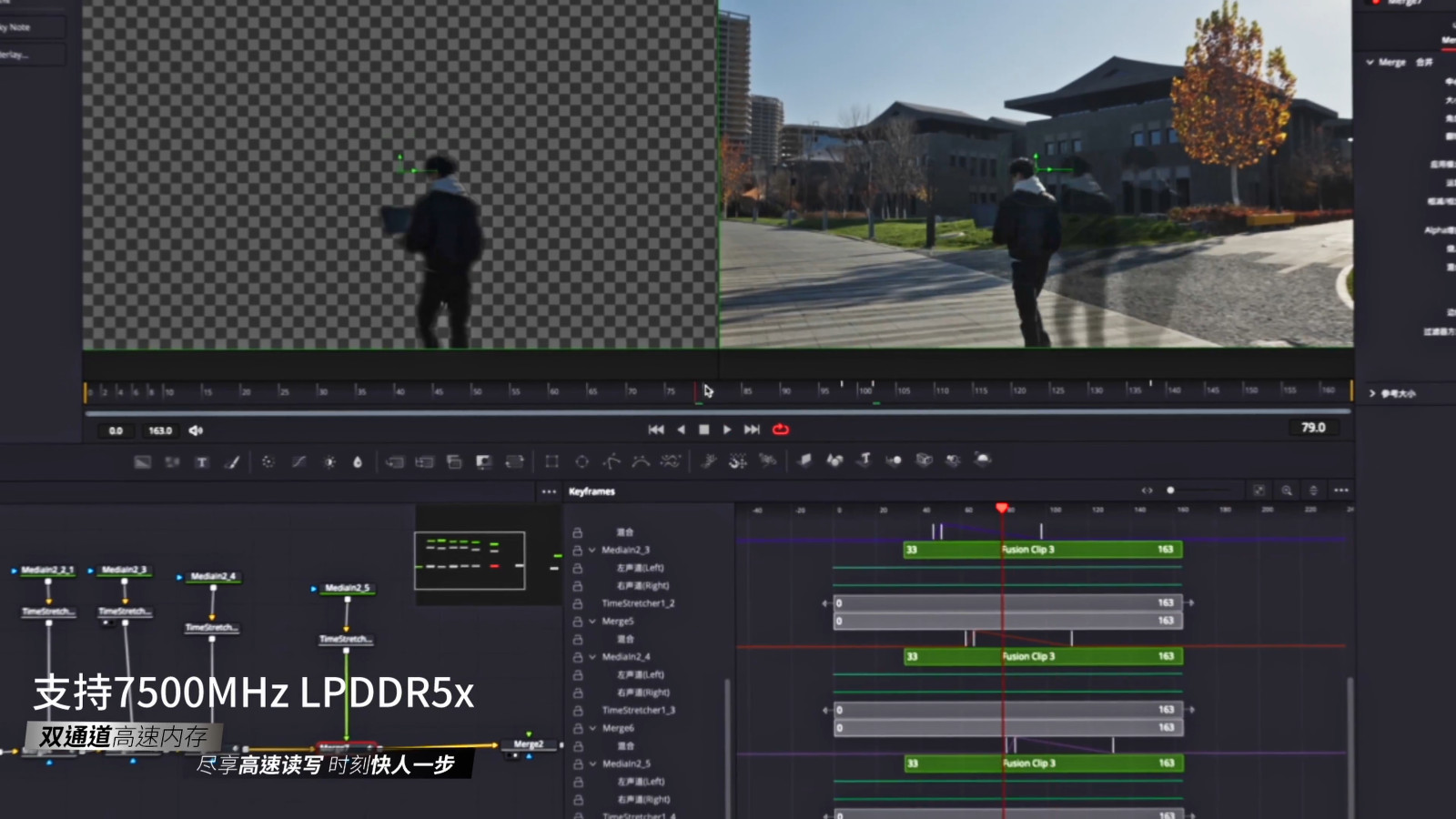Screen dimensions: 1456x819
Task: Select the Merge2 node in node editor
Action: click(529, 744)
